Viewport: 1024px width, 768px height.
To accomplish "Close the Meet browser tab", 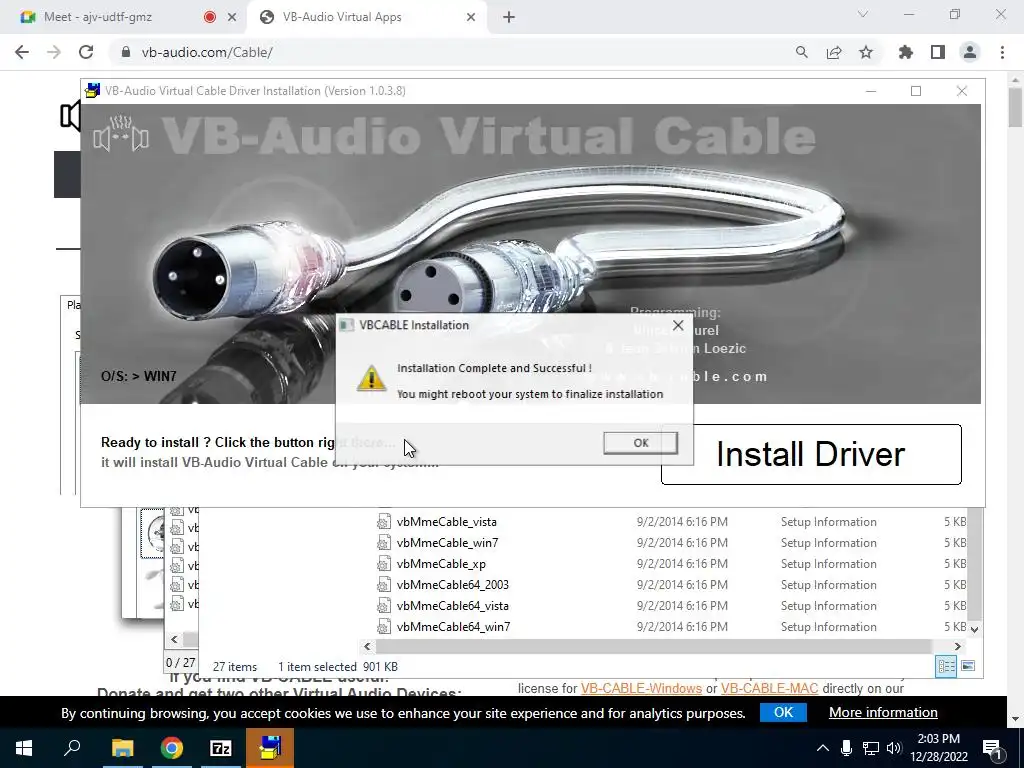I will pos(231,17).
